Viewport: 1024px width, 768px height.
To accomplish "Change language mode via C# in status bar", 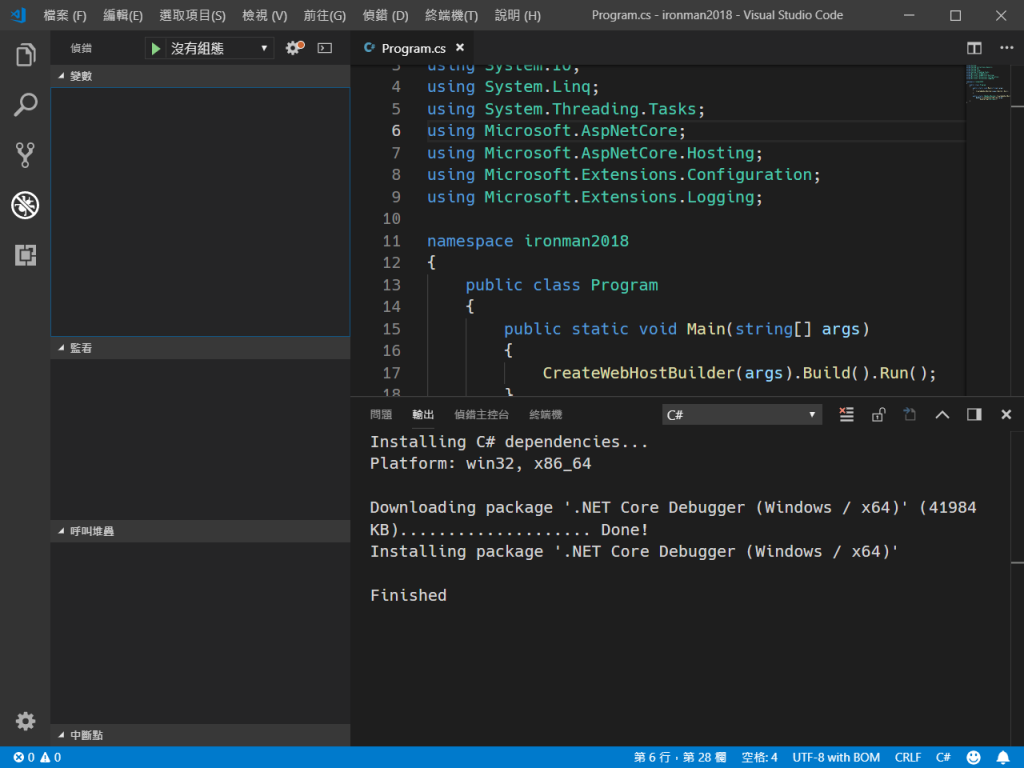I will tap(943, 758).
